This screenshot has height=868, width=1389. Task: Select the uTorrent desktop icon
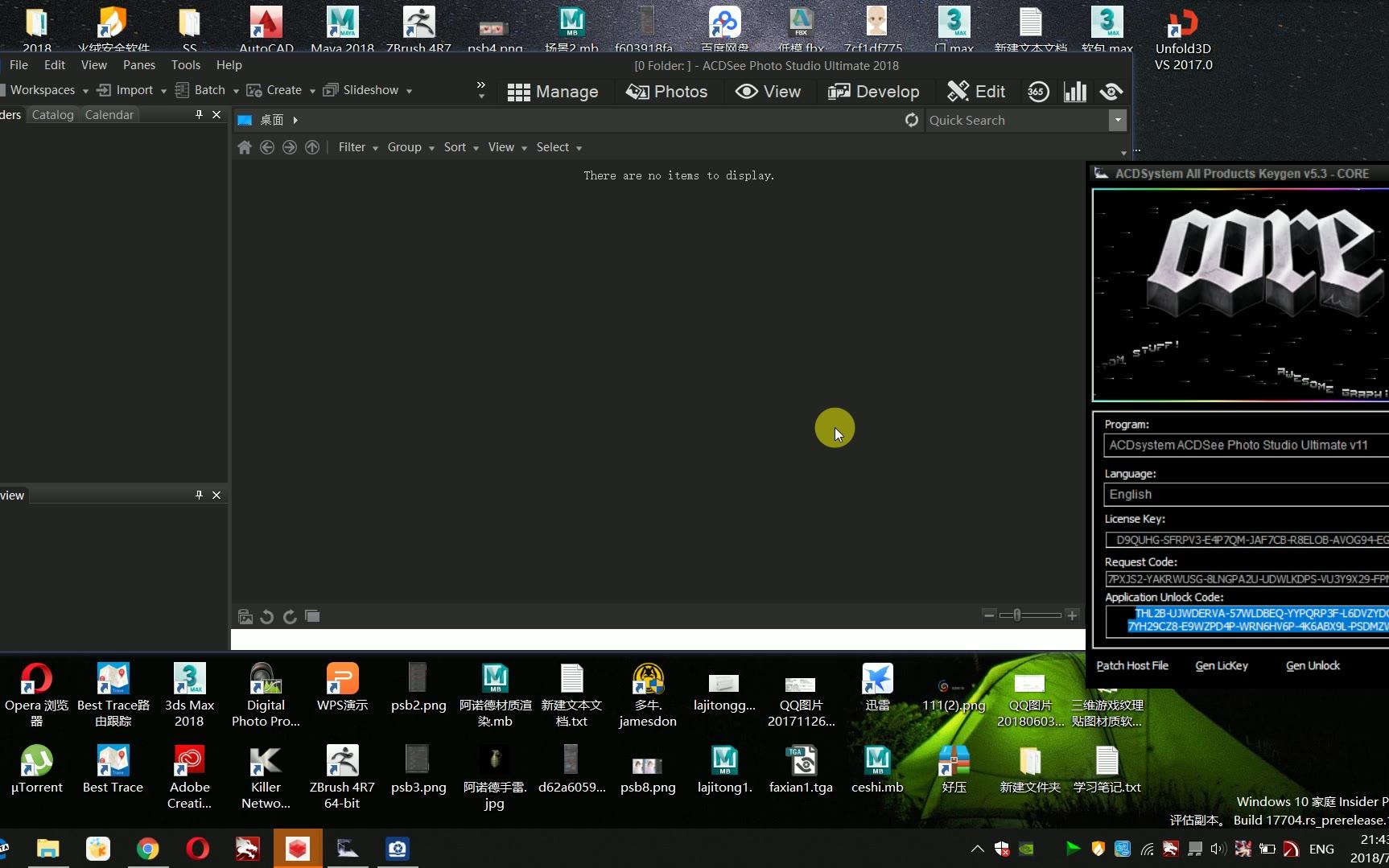tap(36, 769)
